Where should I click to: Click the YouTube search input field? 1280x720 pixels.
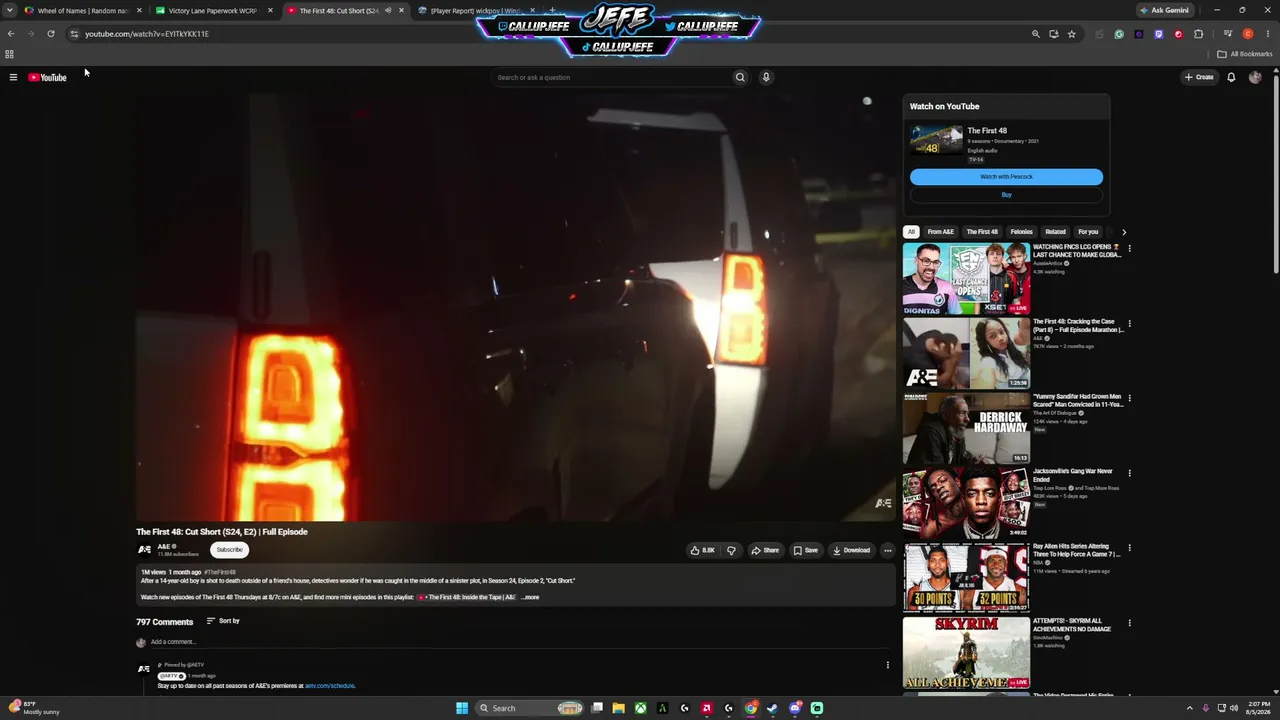tap(612, 77)
